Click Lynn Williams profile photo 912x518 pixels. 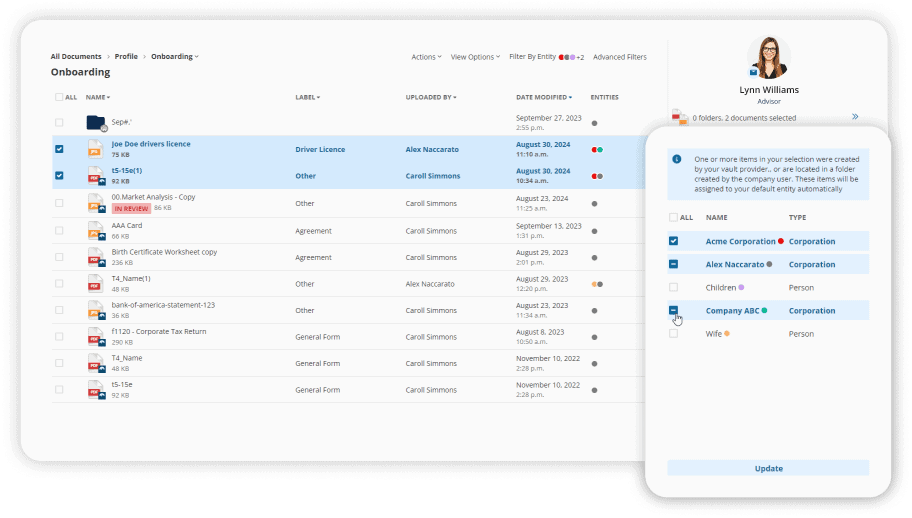pos(769,57)
